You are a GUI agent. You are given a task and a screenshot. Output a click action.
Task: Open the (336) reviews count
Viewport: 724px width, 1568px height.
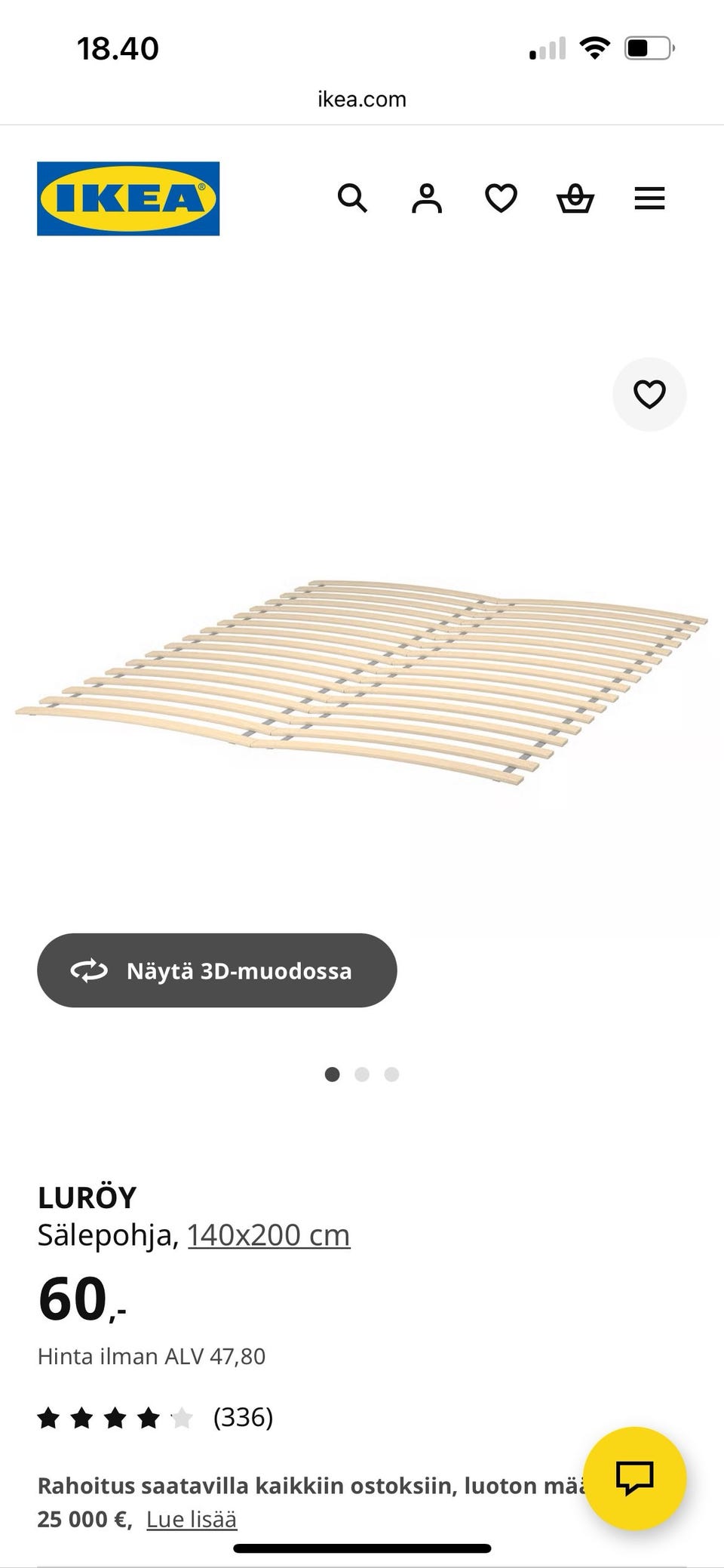[243, 1417]
